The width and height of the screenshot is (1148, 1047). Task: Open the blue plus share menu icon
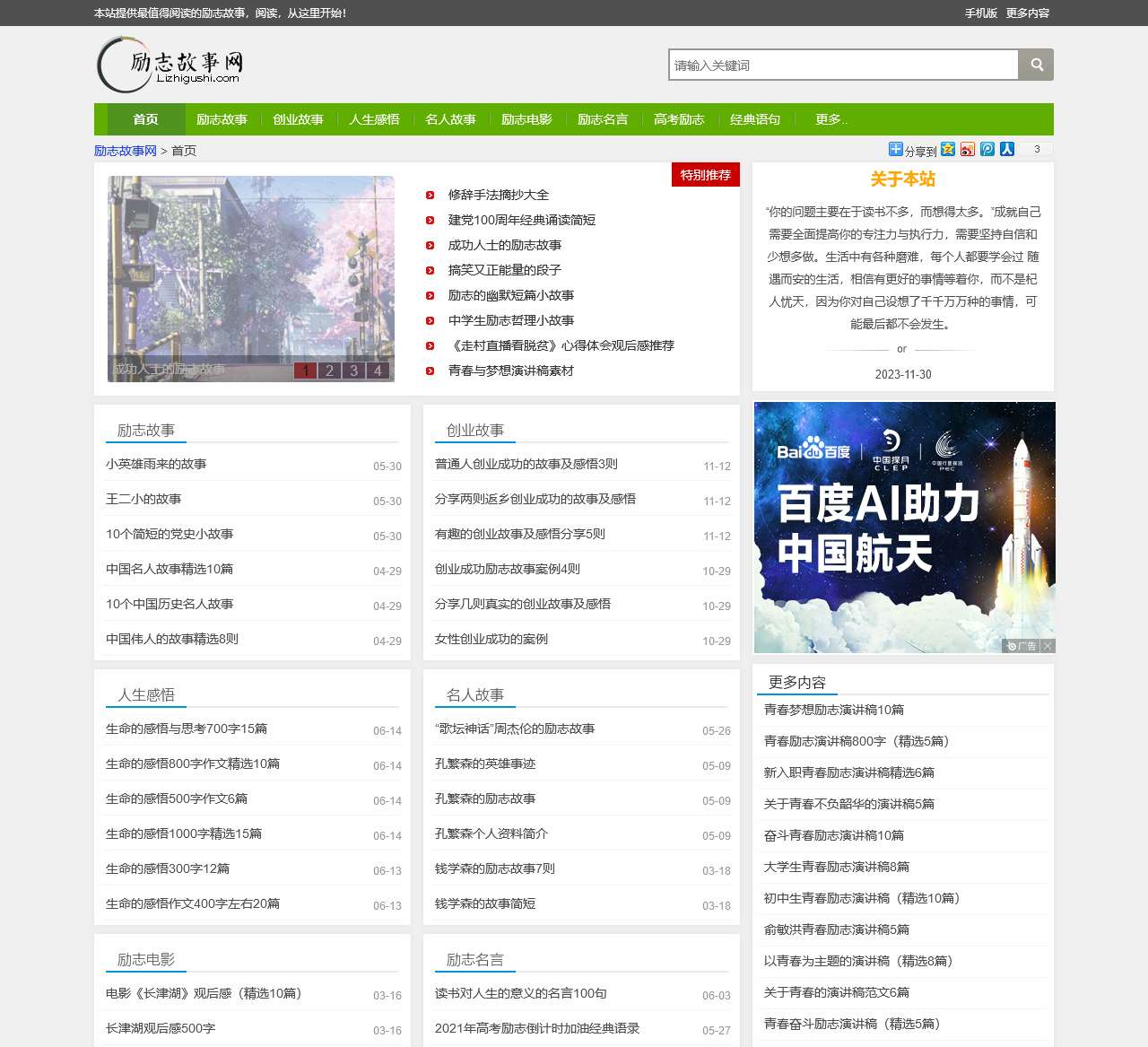pos(895,149)
